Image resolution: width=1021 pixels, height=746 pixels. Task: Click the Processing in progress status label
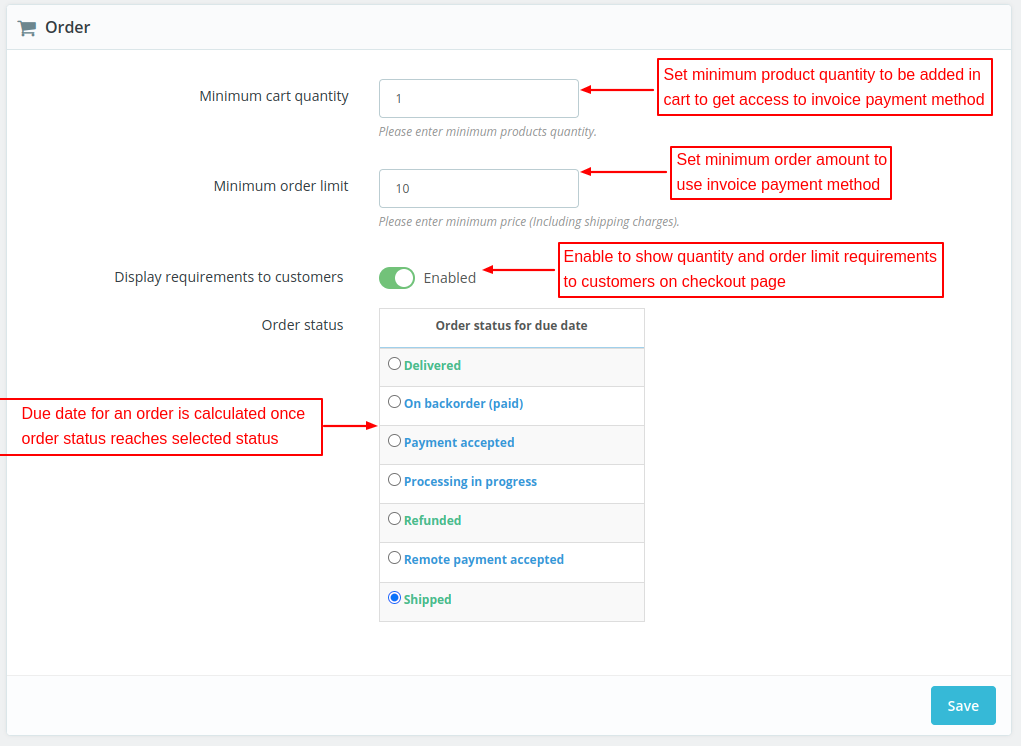point(470,482)
